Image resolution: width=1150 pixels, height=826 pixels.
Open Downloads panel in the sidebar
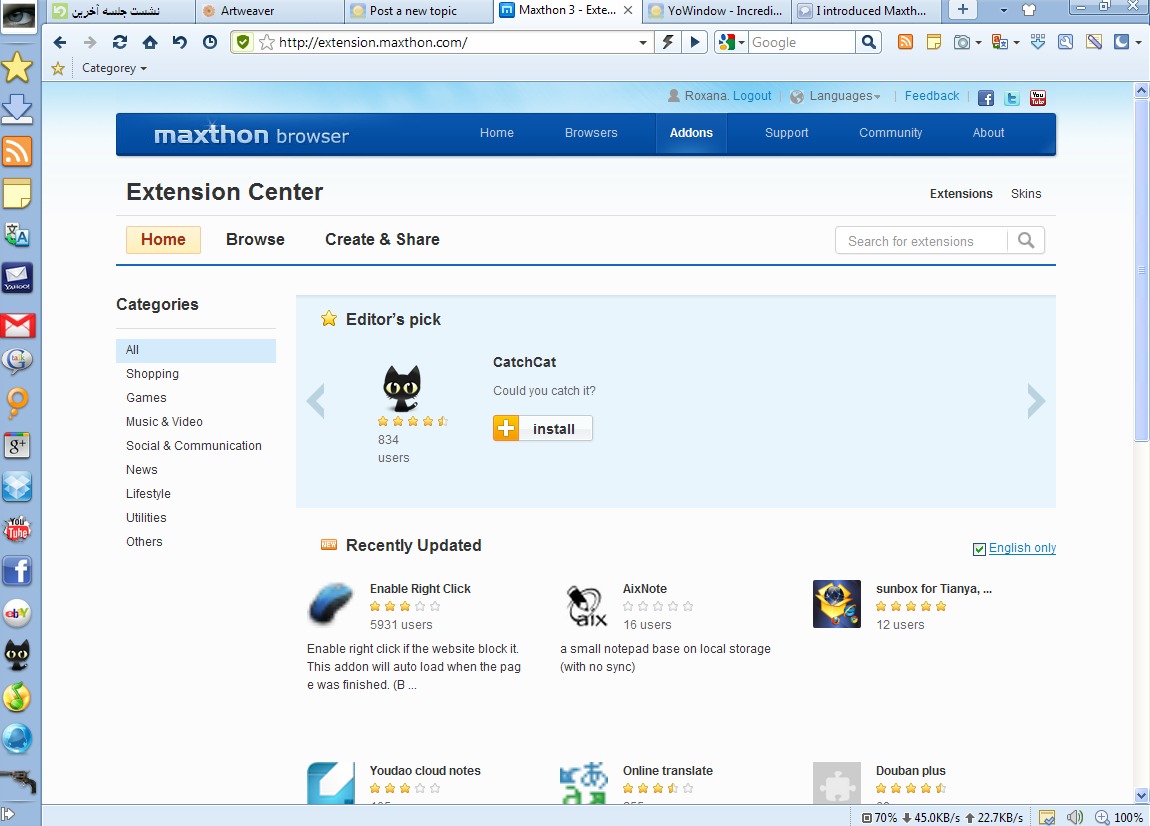coord(17,109)
